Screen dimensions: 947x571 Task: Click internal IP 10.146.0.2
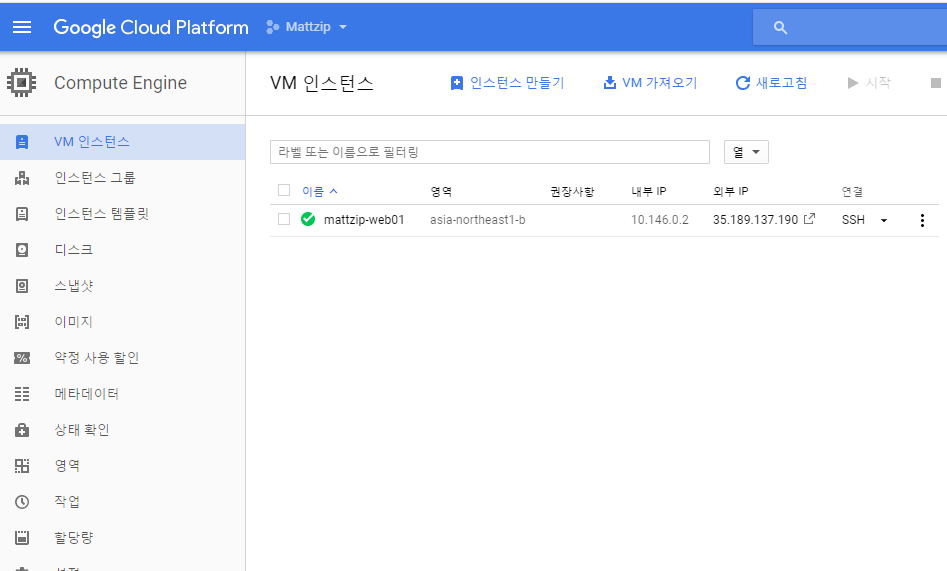click(x=660, y=220)
